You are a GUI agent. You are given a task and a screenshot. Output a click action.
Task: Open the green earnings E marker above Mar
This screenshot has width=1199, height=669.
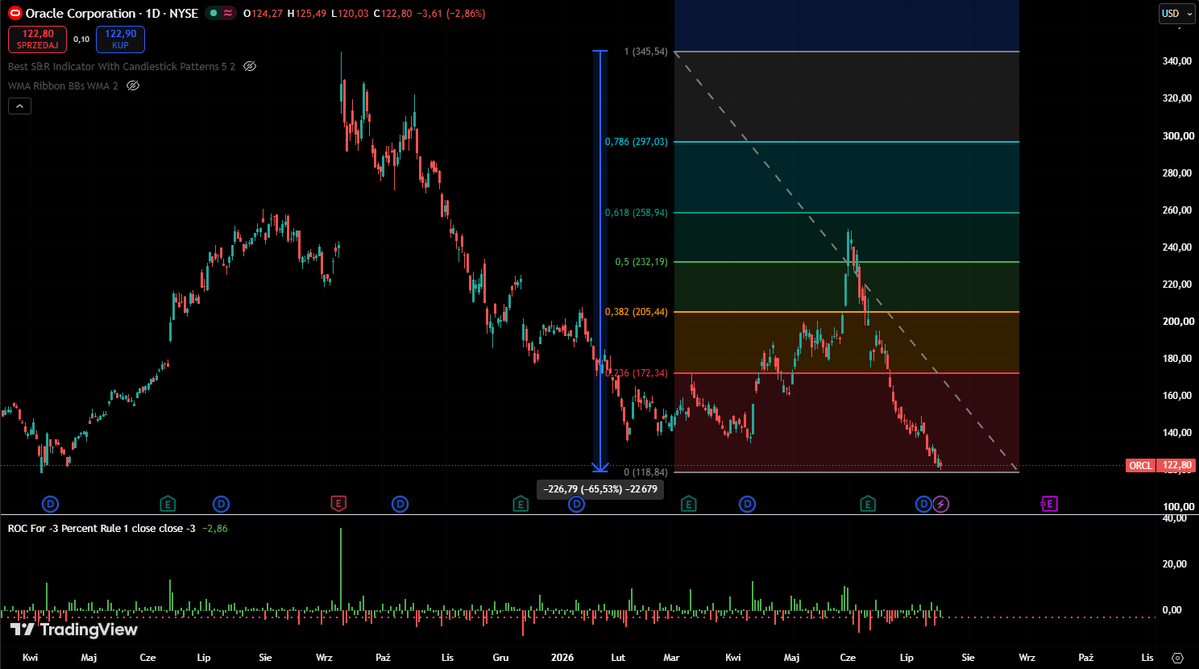pos(688,504)
